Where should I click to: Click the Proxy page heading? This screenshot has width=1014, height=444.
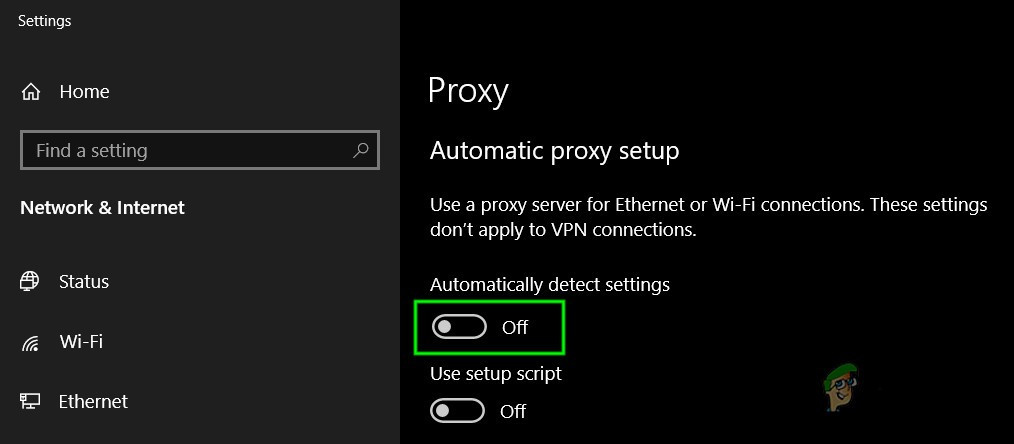tap(468, 91)
